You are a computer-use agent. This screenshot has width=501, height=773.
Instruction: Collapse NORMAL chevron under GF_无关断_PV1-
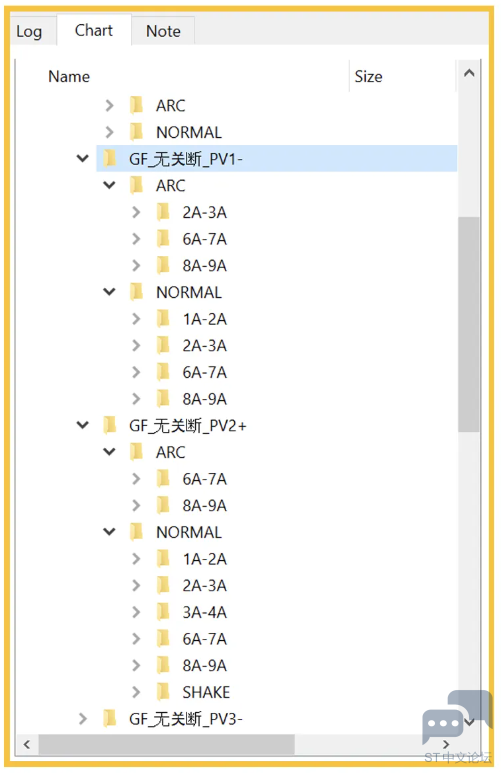[109, 292]
